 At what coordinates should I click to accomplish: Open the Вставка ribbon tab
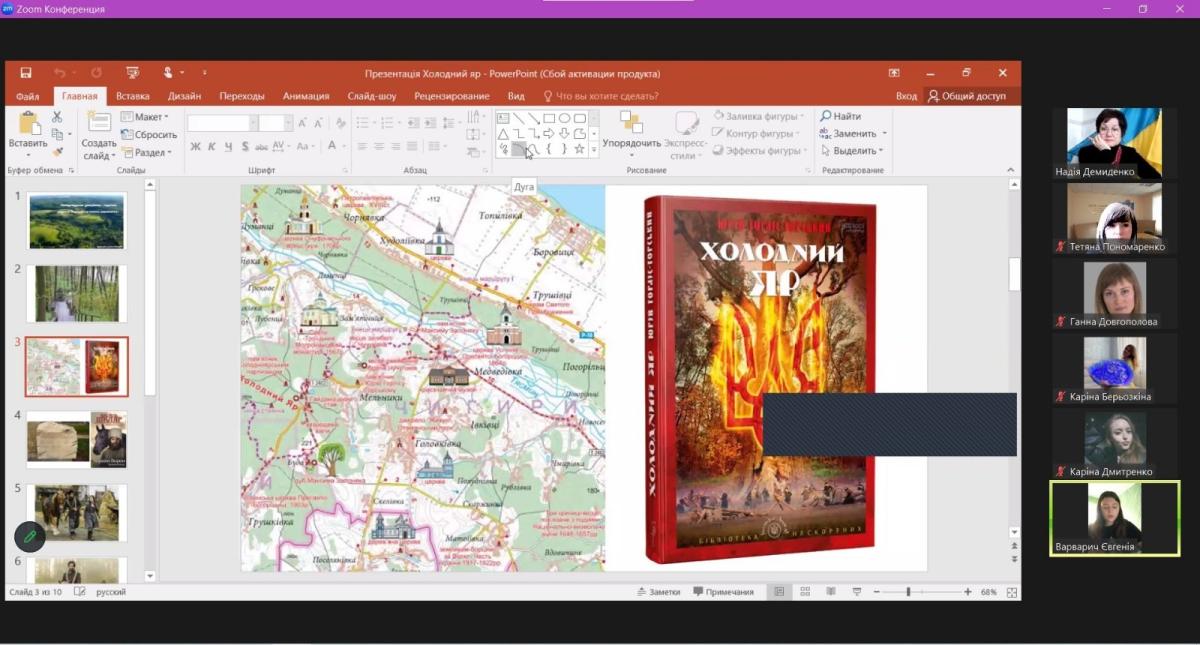pyautogui.click(x=133, y=96)
